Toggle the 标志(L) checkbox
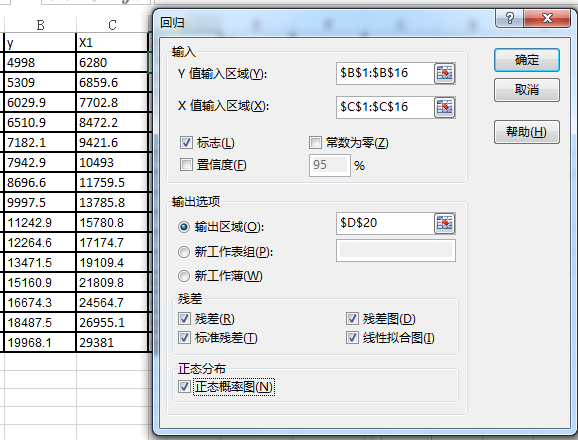The height and width of the screenshot is (440, 578). 186,142
